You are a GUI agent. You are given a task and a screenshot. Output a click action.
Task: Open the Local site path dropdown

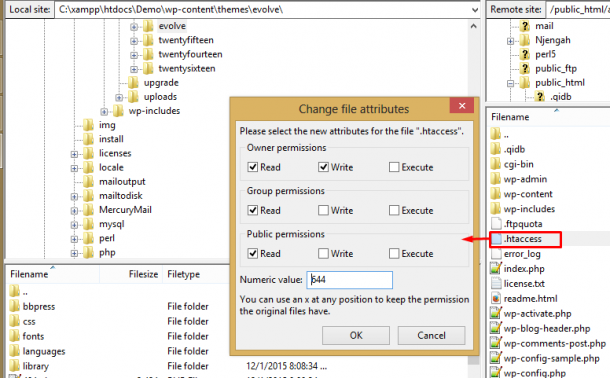tap(475, 10)
